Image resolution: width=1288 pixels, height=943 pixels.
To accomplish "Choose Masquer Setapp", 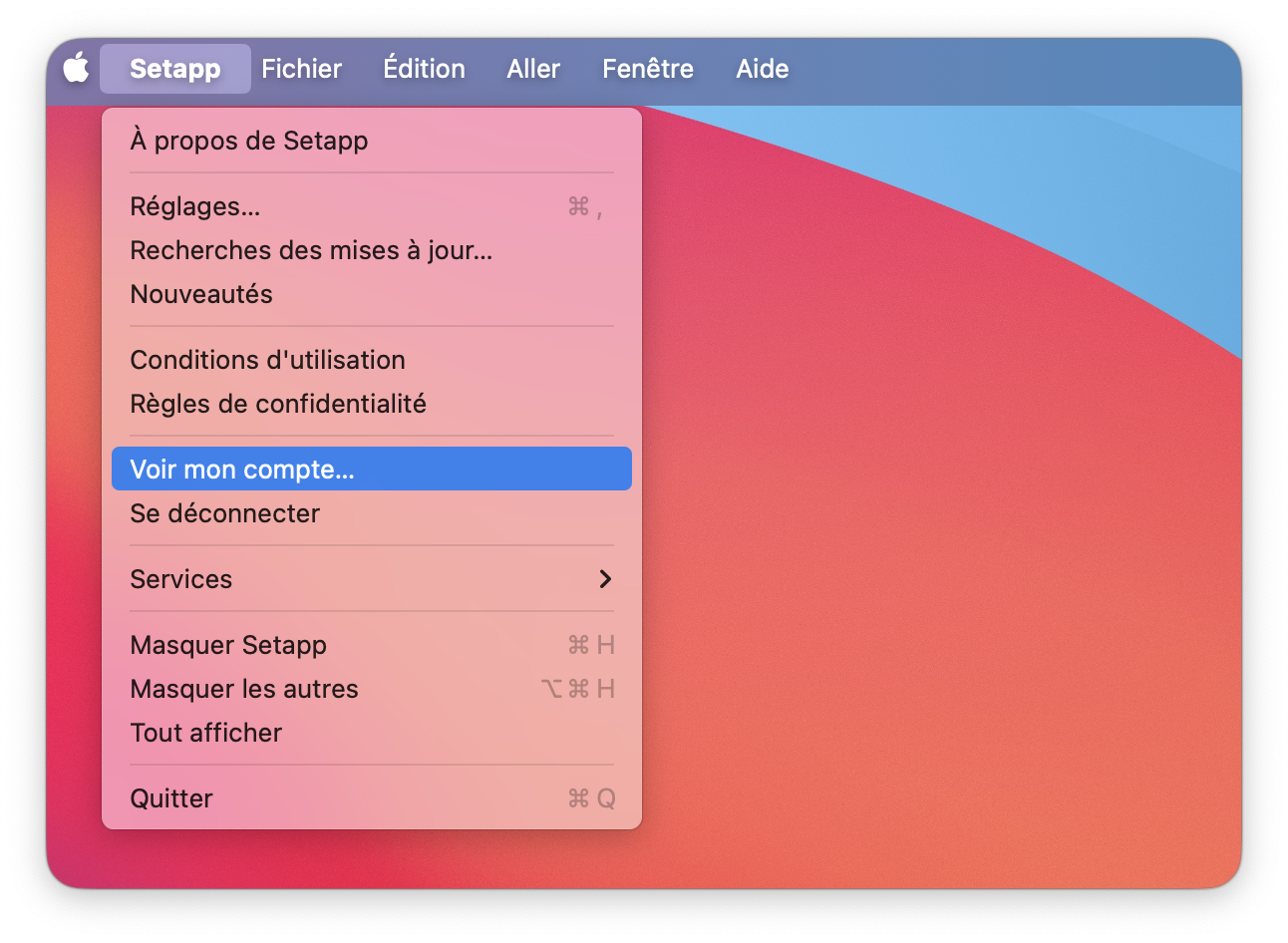I will 372,645.
